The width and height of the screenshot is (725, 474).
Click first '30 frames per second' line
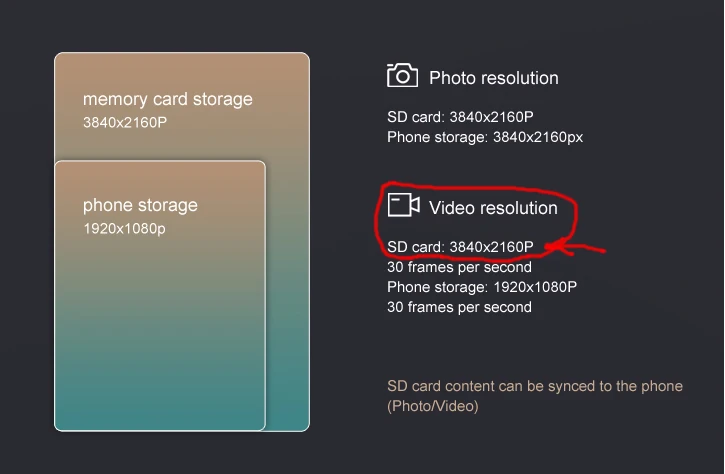(459, 267)
